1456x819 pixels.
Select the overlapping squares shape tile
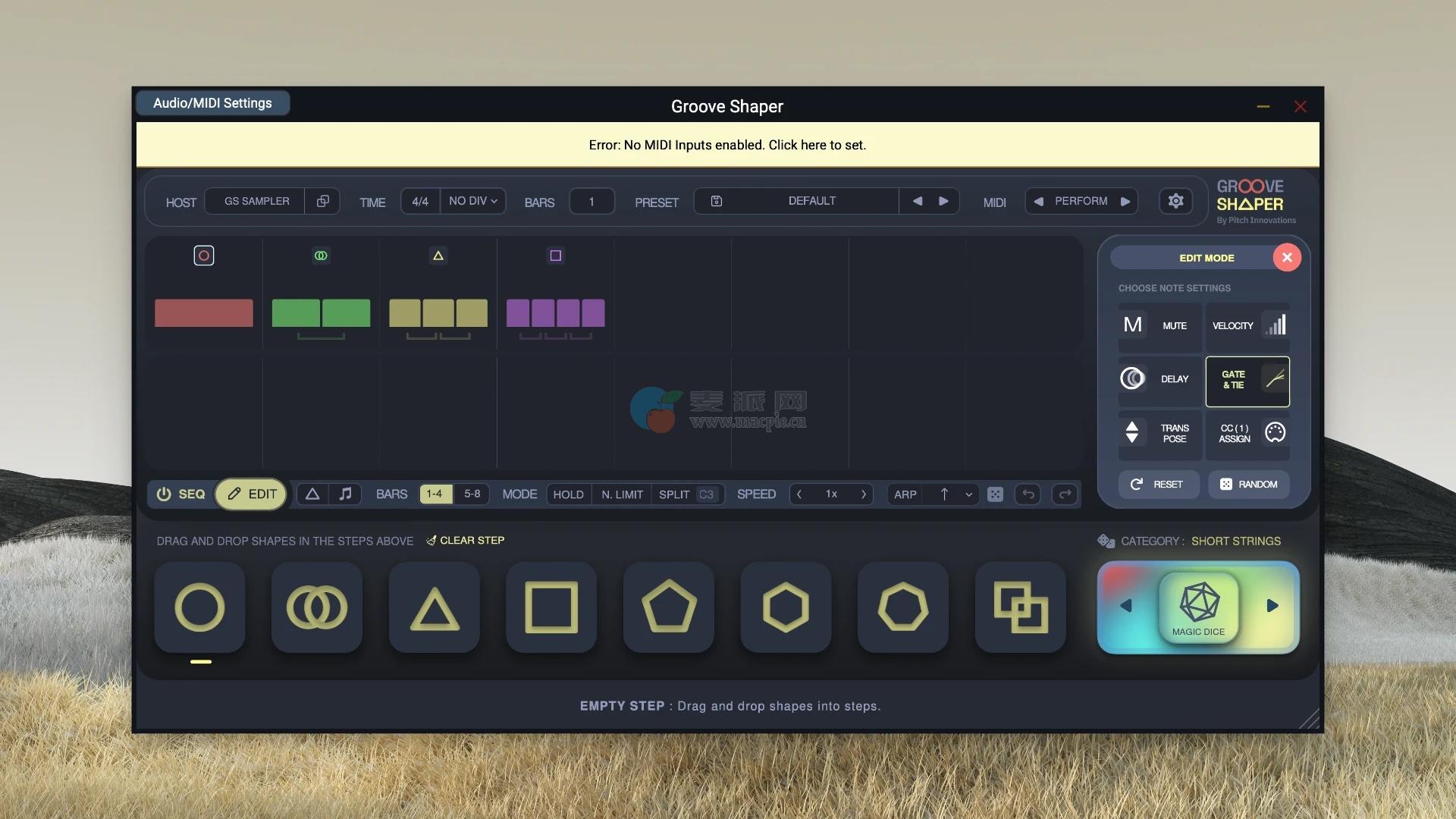(1020, 607)
